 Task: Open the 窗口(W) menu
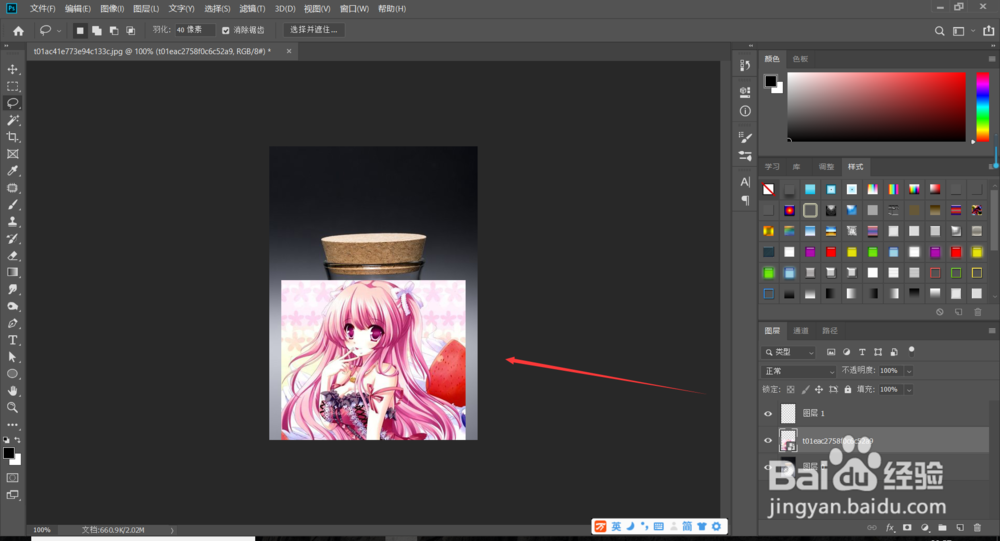point(354,9)
